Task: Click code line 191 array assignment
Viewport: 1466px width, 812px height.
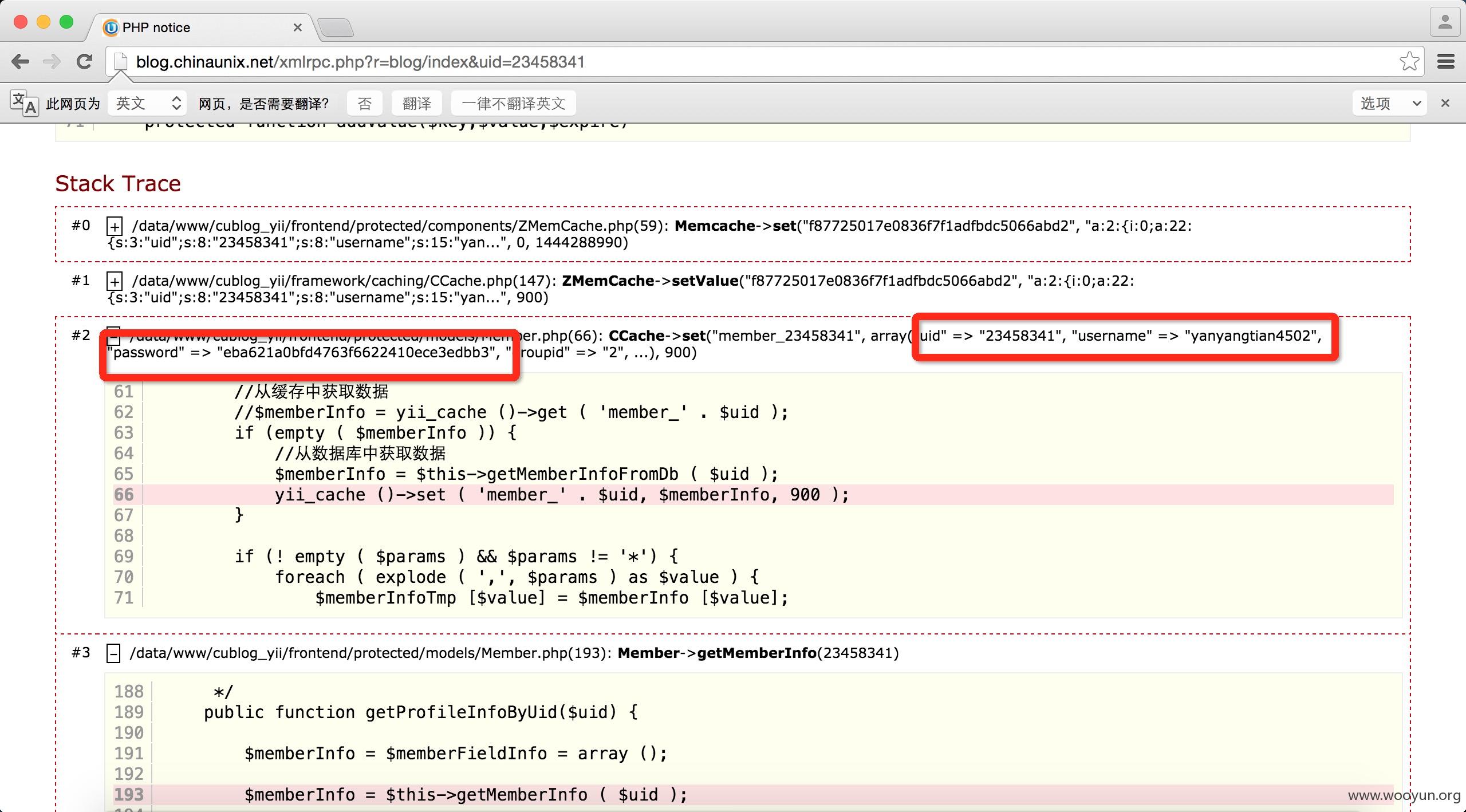Action: coord(456,754)
